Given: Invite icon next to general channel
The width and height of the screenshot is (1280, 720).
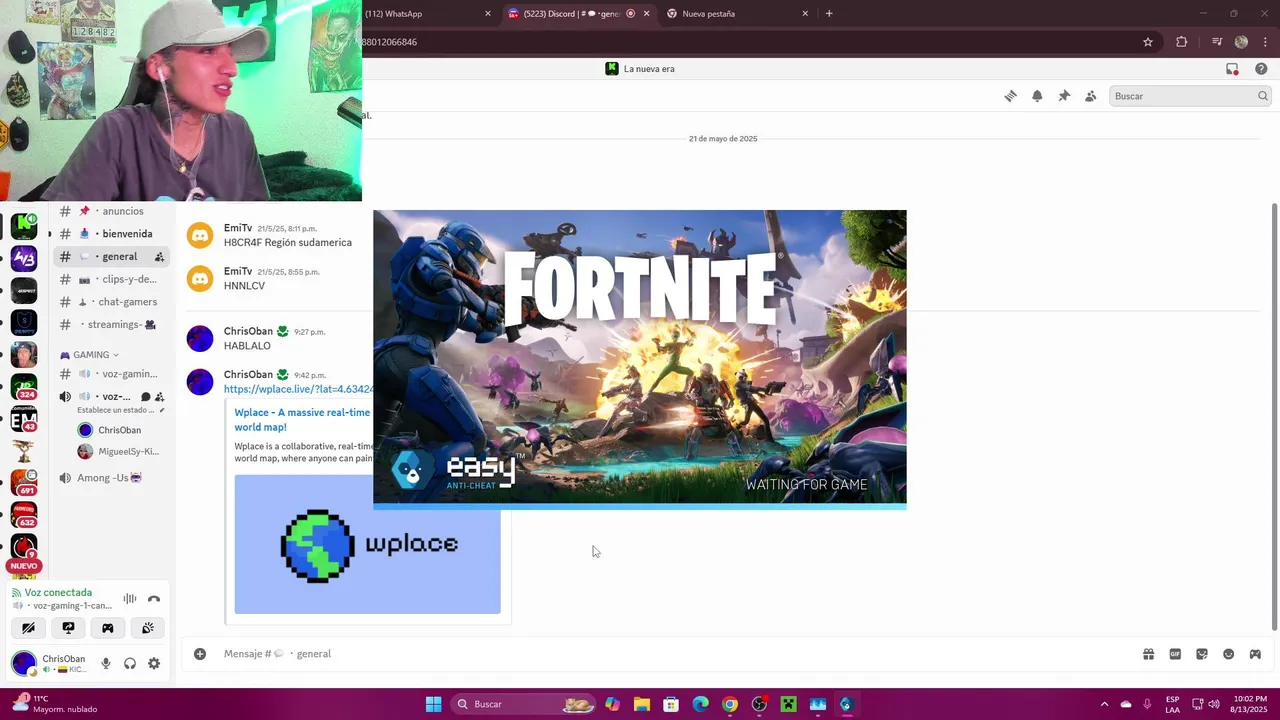Looking at the screenshot, I should pos(159,257).
